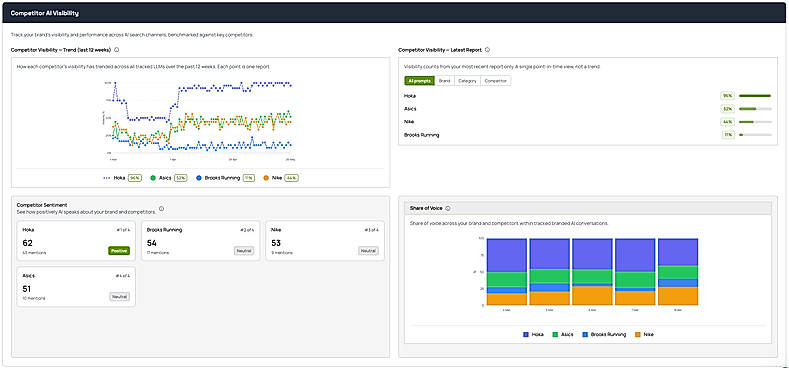Click '#2 of 4' rank on Brooks Running card
The image size is (789, 368).
point(247,230)
